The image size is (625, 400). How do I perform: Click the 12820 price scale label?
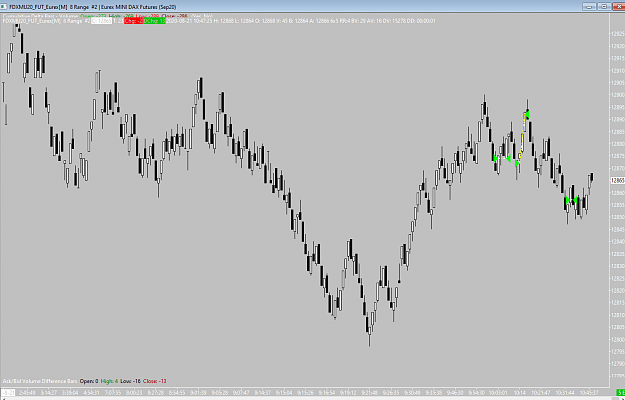[x=617, y=290]
